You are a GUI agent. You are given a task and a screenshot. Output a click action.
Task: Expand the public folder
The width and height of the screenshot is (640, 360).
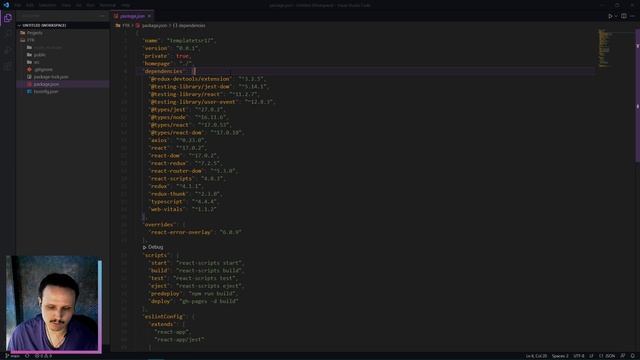[x=62, y=55]
